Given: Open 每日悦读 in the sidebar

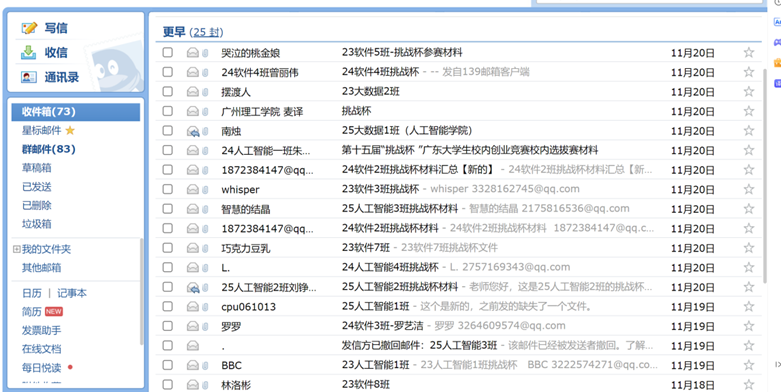Looking at the screenshot, I should tap(42, 368).
